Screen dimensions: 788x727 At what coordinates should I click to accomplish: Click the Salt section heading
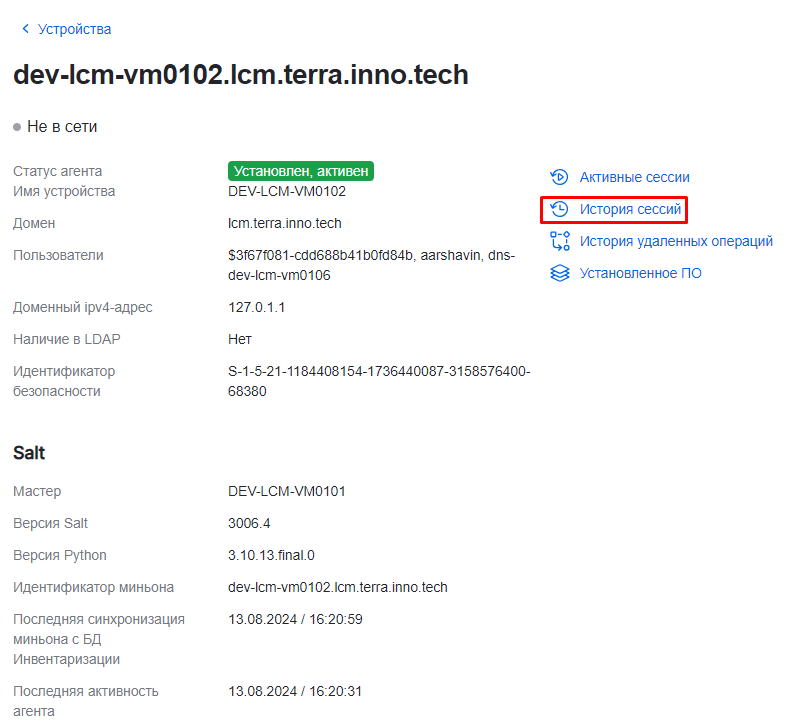click(x=29, y=453)
